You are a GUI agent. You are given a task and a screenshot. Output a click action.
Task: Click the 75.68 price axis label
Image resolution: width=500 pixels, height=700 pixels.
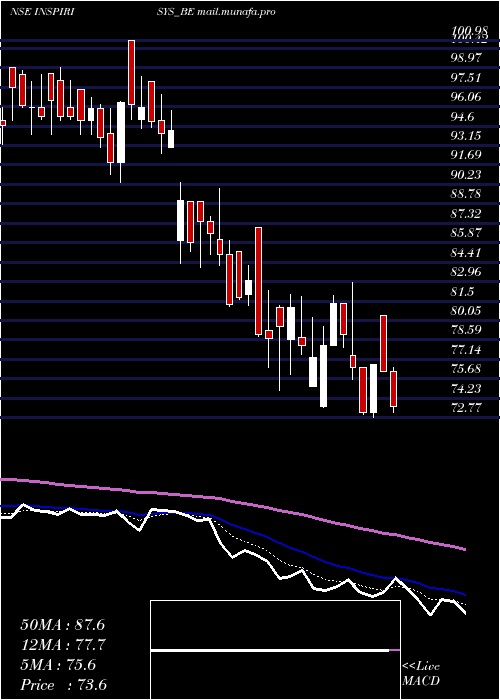point(466,369)
